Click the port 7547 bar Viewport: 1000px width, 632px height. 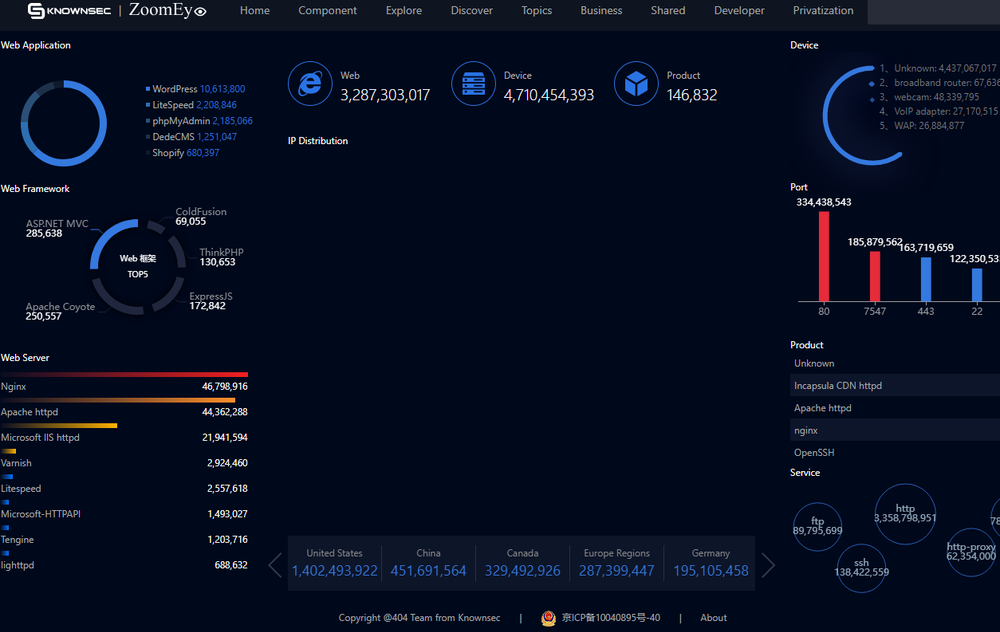(x=875, y=276)
